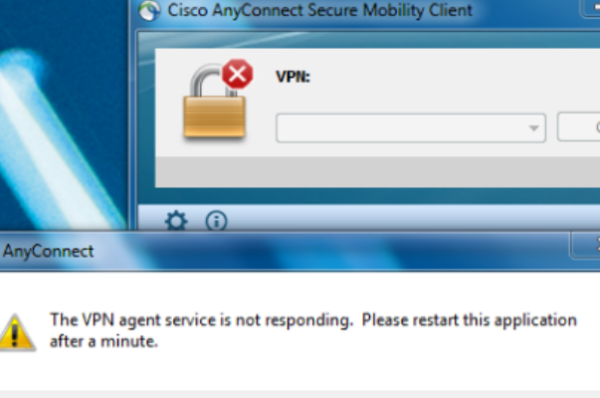Click the Cisco AnyConnect globe icon in title bar
This screenshot has height=398, width=600.
(x=150, y=10)
